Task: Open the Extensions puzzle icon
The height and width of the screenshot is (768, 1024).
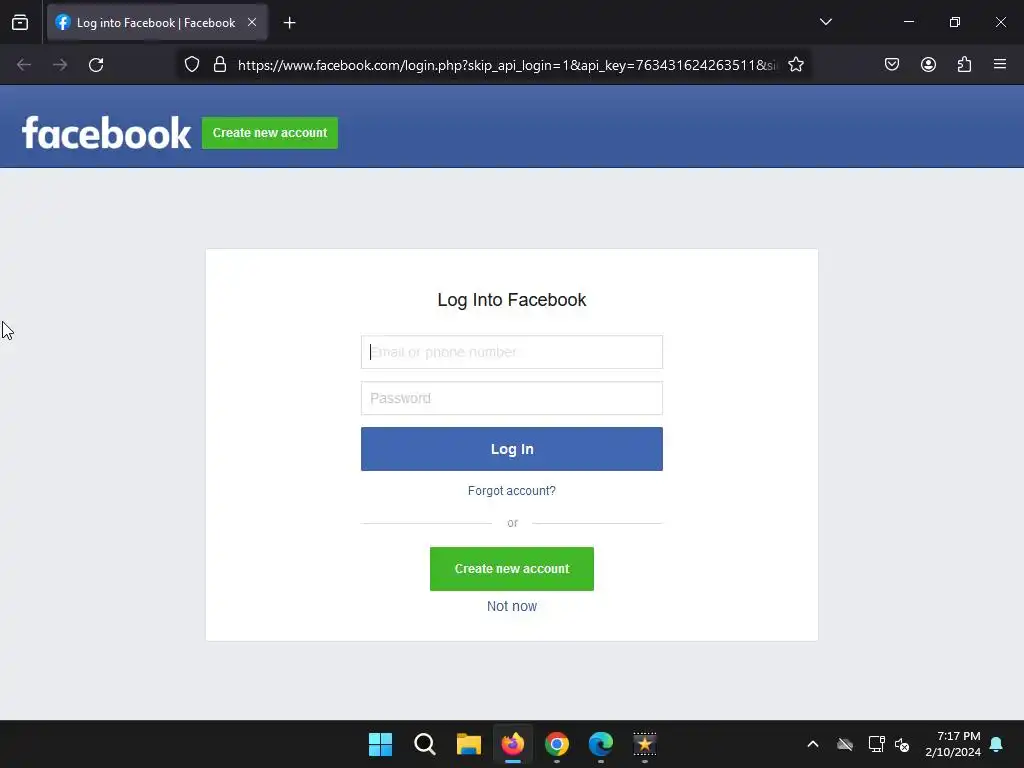Action: pos(964,65)
